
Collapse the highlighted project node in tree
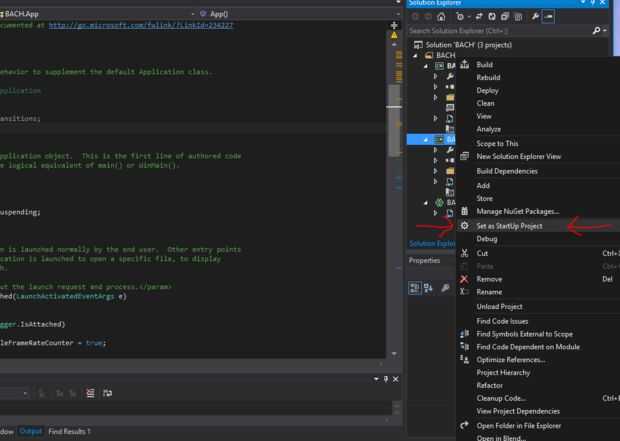tap(426, 139)
